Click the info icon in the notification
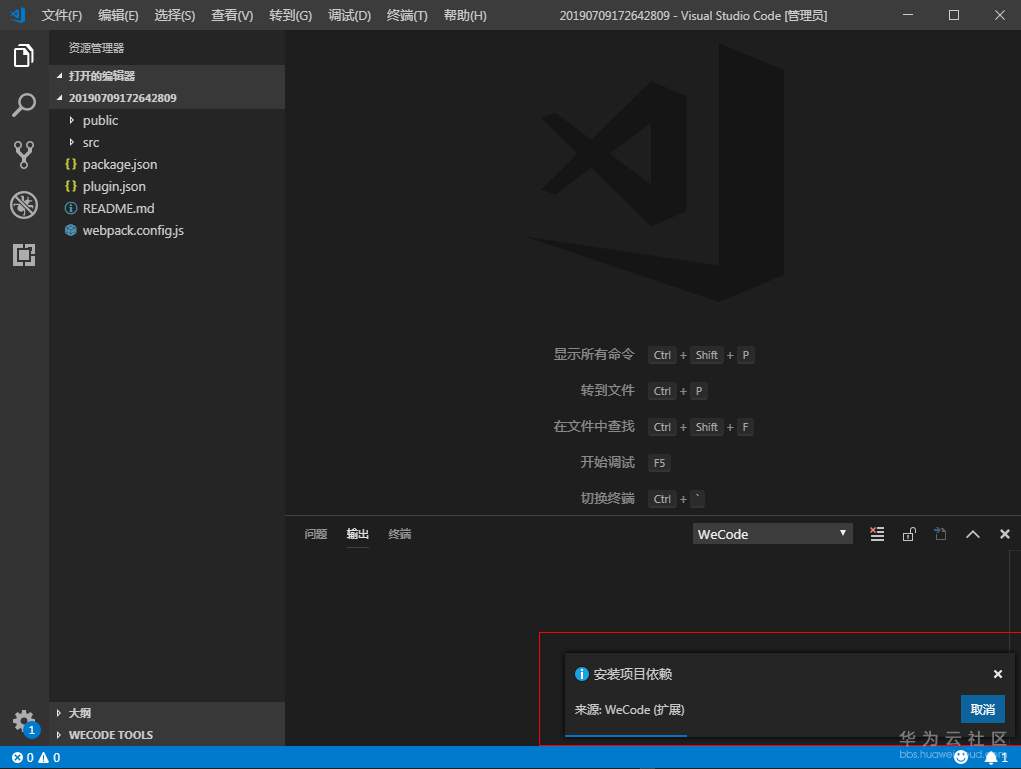The image size is (1021, 769). [581, 674]
